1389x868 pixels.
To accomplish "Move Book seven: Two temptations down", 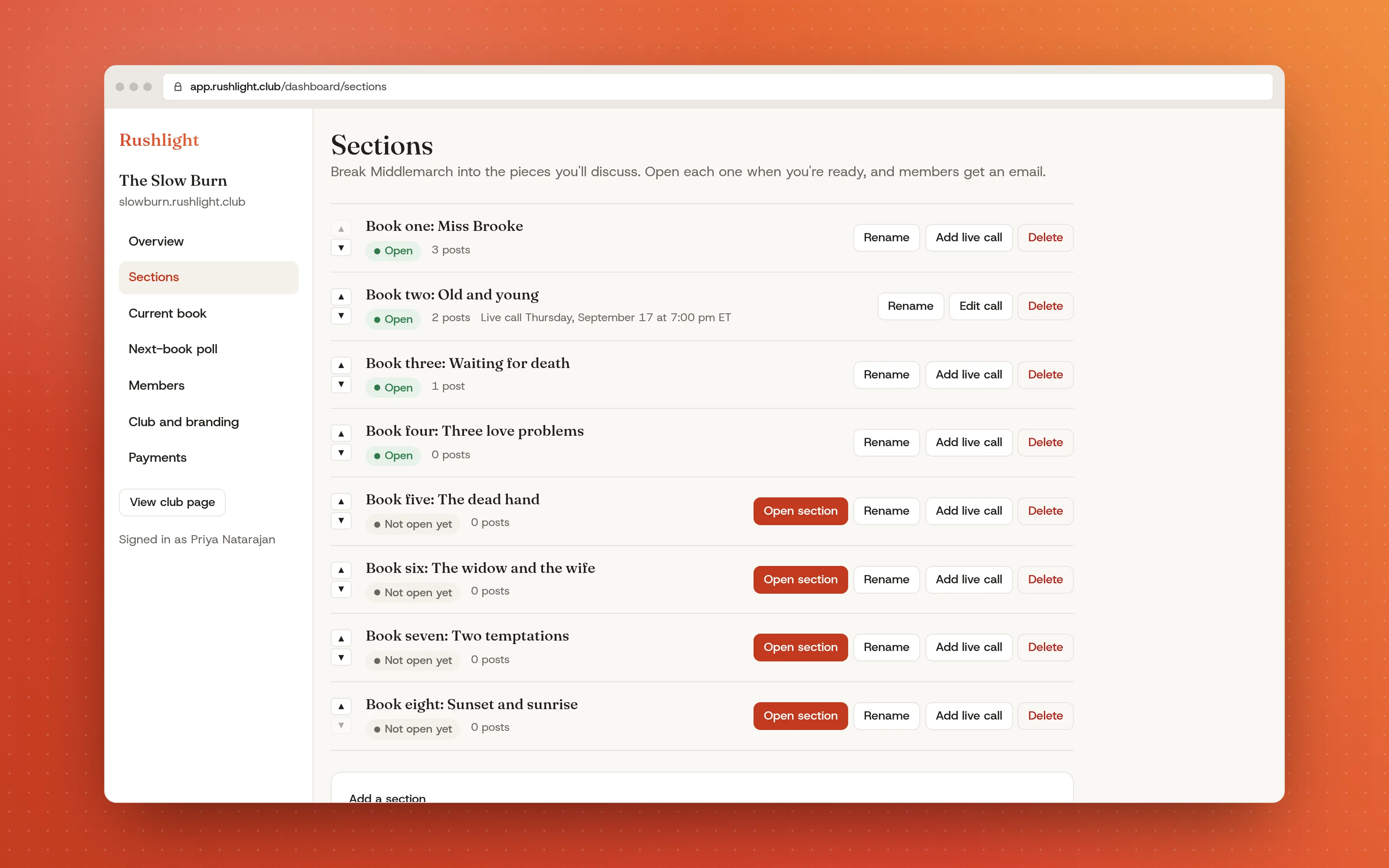I will click(341, 658).
